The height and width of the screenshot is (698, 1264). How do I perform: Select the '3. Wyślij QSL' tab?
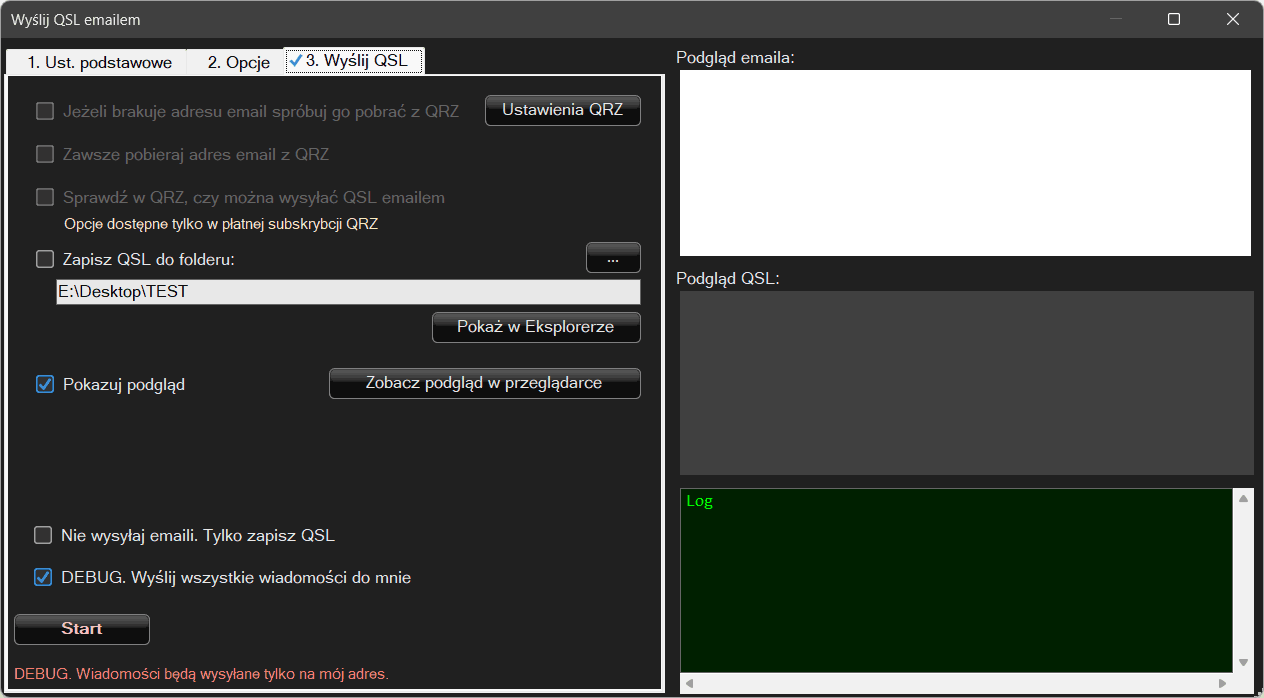(x=355, y=61)
